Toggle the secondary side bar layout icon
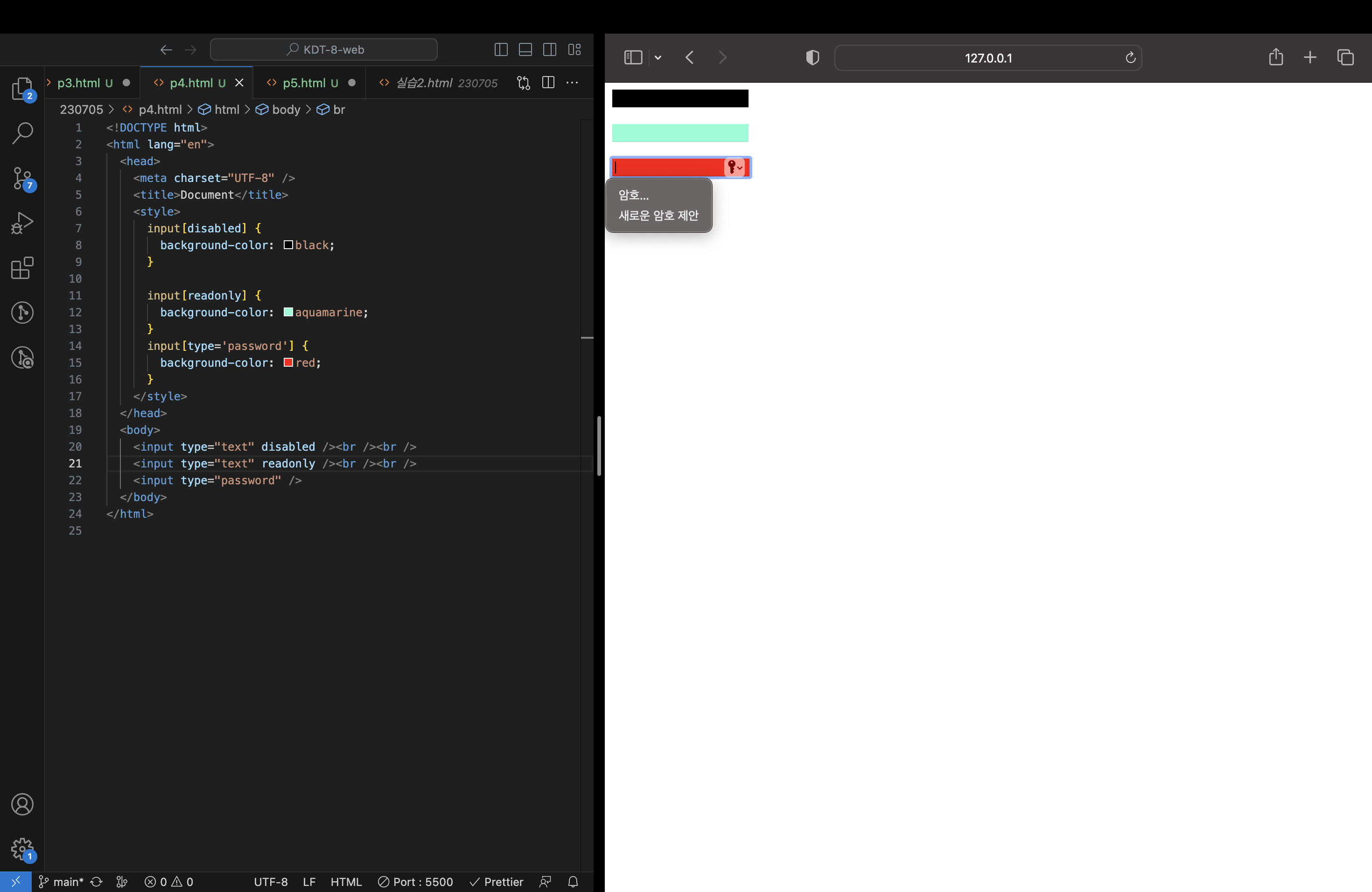Image resolution: width=1372 pixels, height=892 pixels. pyautogui.click(x=549, y=49)
